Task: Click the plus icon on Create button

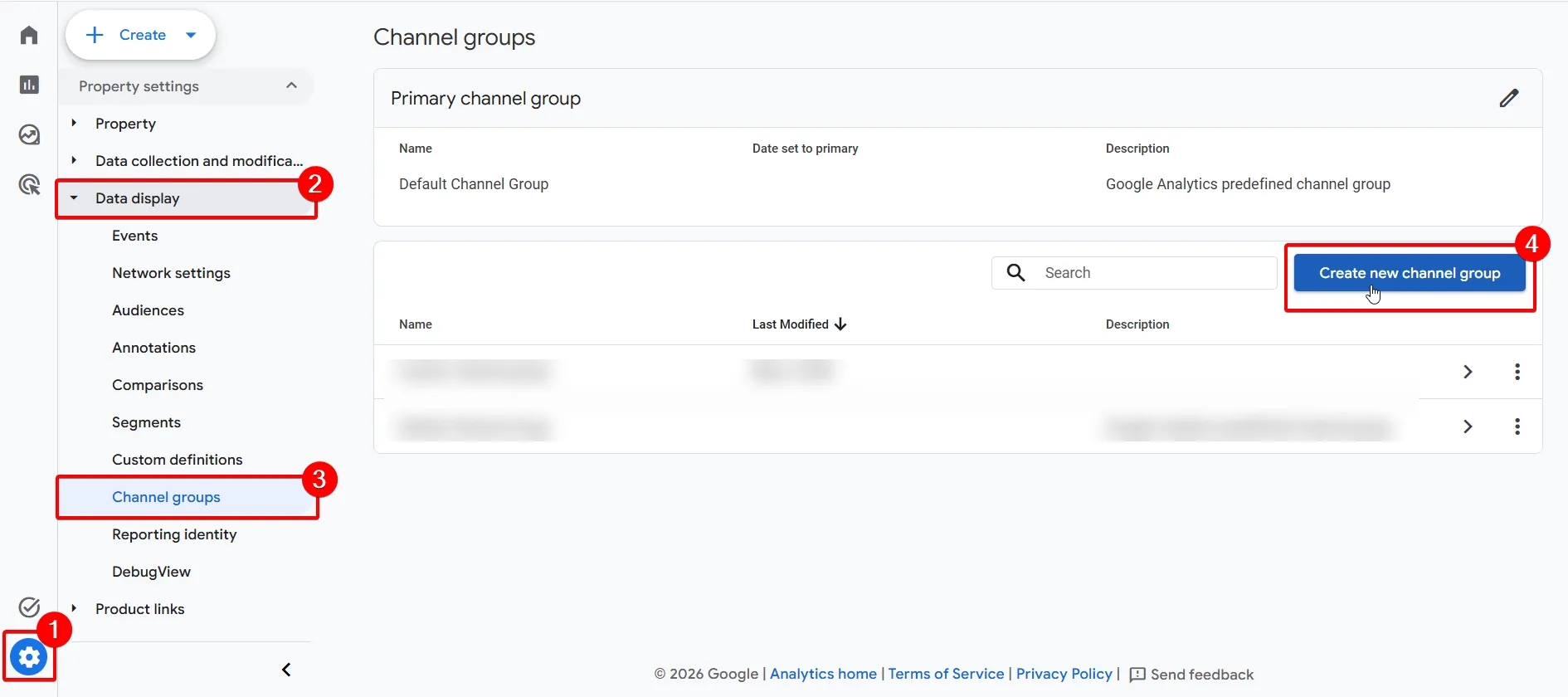Action: (95, 35)
